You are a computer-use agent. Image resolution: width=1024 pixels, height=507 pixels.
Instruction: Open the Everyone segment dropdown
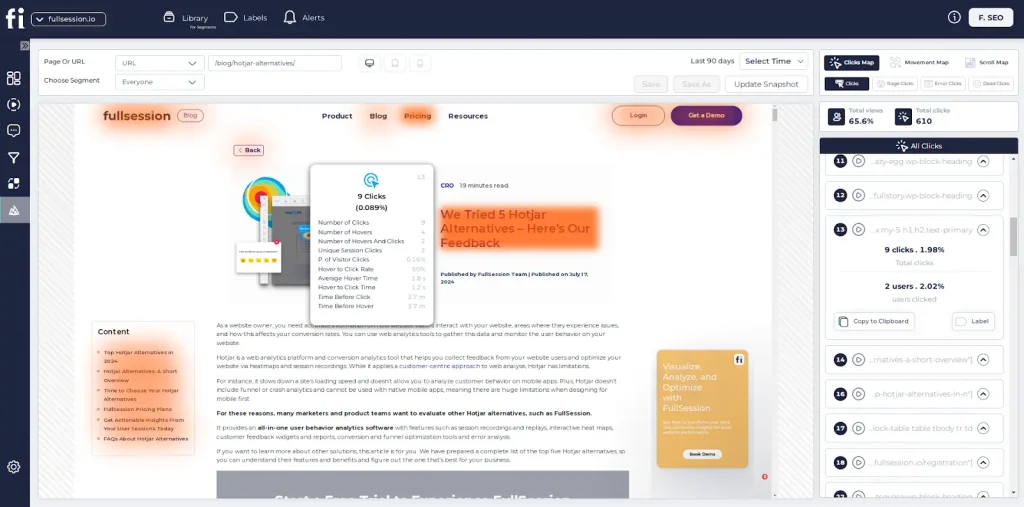pyautogui.click(x=159, y=82)
